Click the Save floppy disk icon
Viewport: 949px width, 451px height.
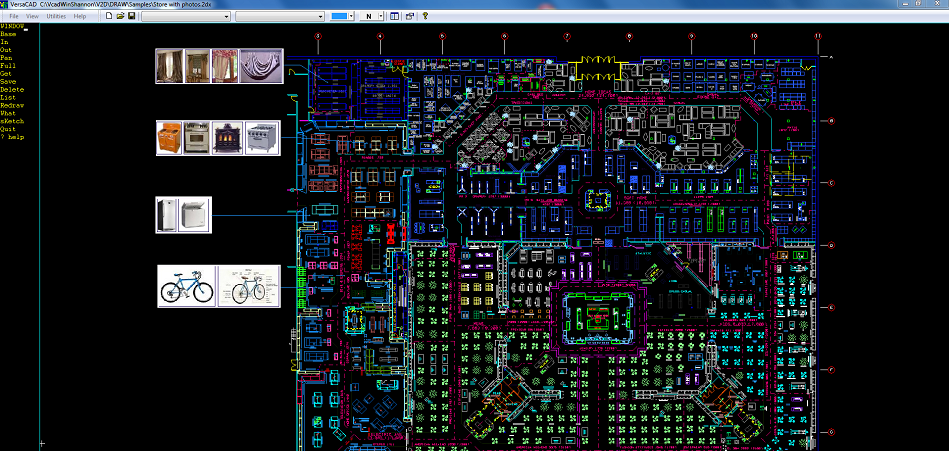pos(131,17)
